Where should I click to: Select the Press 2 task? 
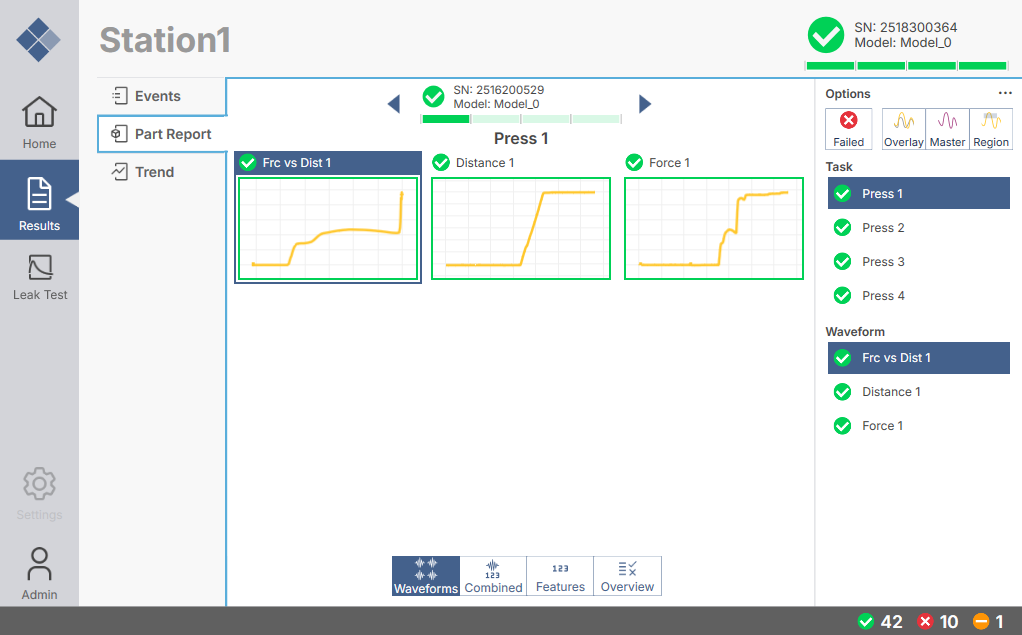point(918,228)
